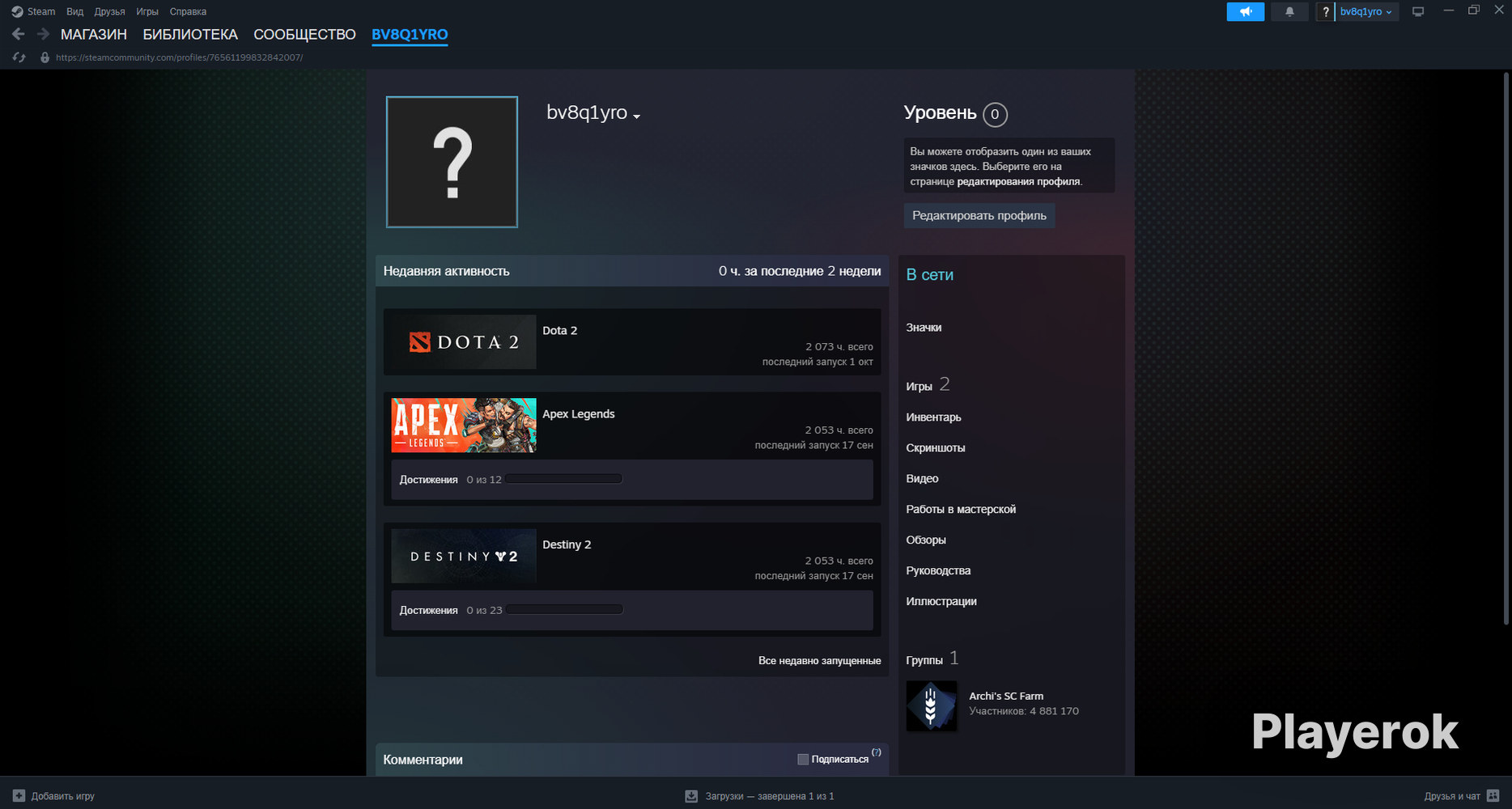Open the Steam menu

[x=41, y=11]
